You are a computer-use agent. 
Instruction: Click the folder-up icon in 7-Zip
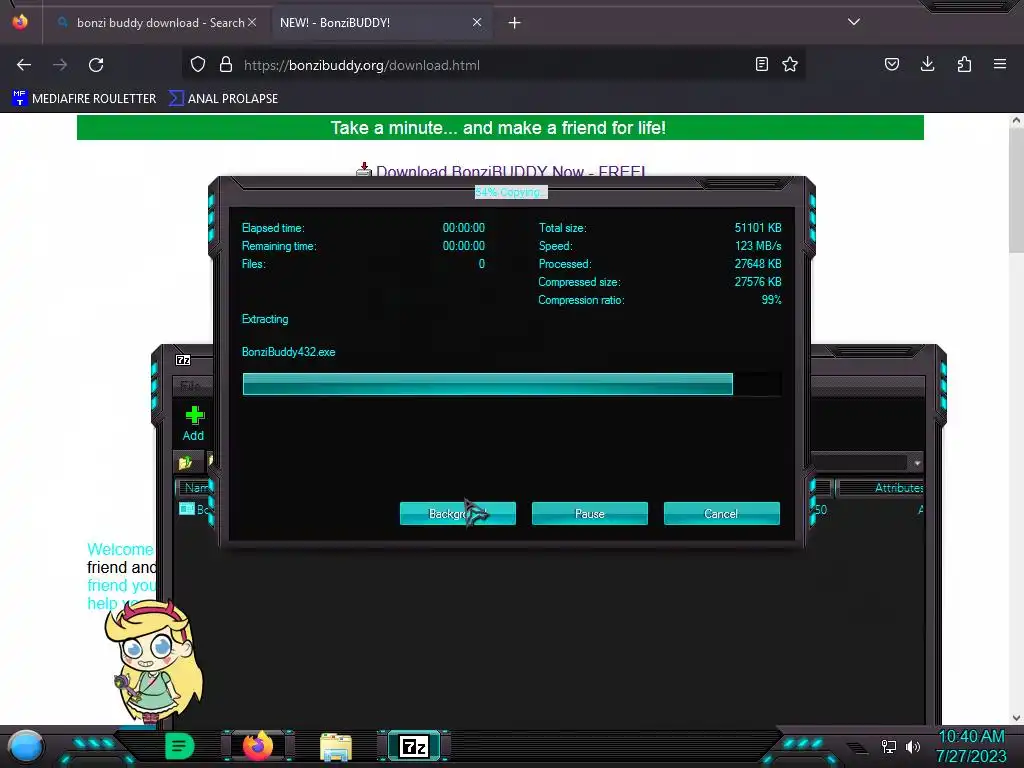(x=185, y=462)
